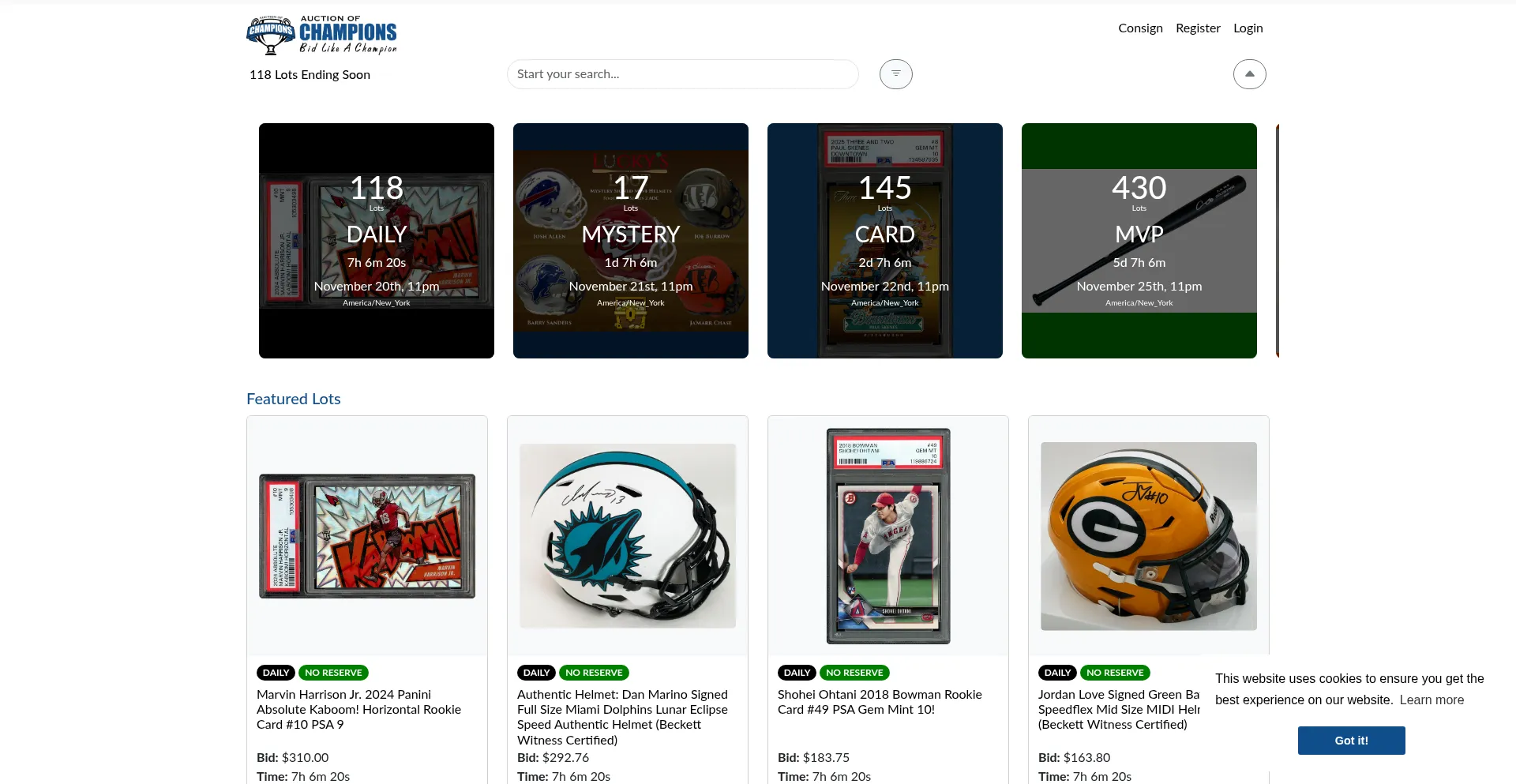Click the 'Bid: $310.00' amount
1516x784 pixels.
(x=293, y=758)
